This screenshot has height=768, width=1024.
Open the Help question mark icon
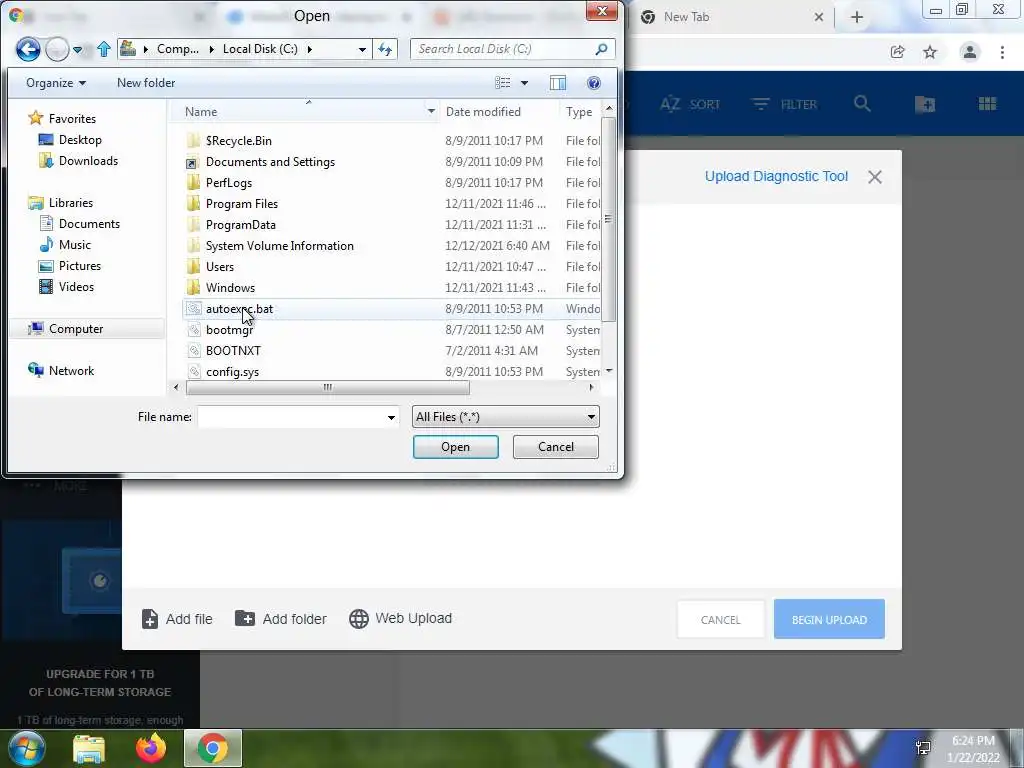click(594, 83)
